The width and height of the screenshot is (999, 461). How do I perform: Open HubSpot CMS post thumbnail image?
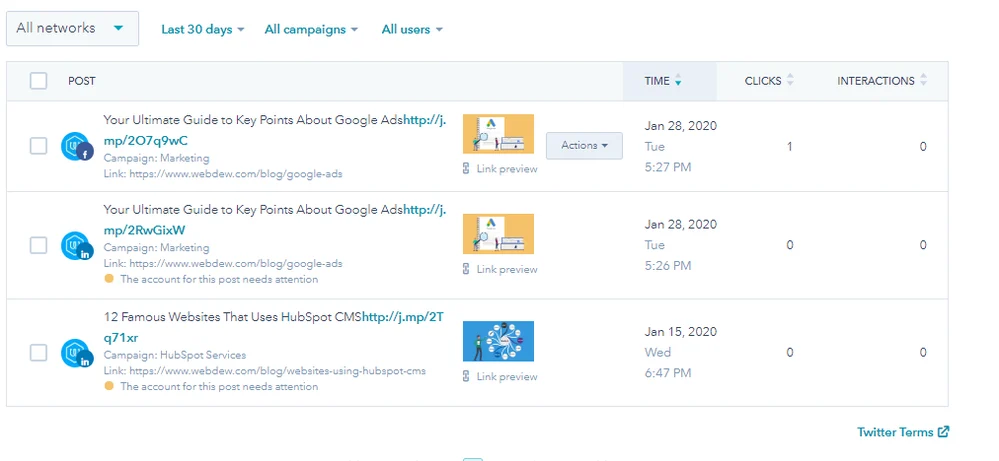[498, 341]
